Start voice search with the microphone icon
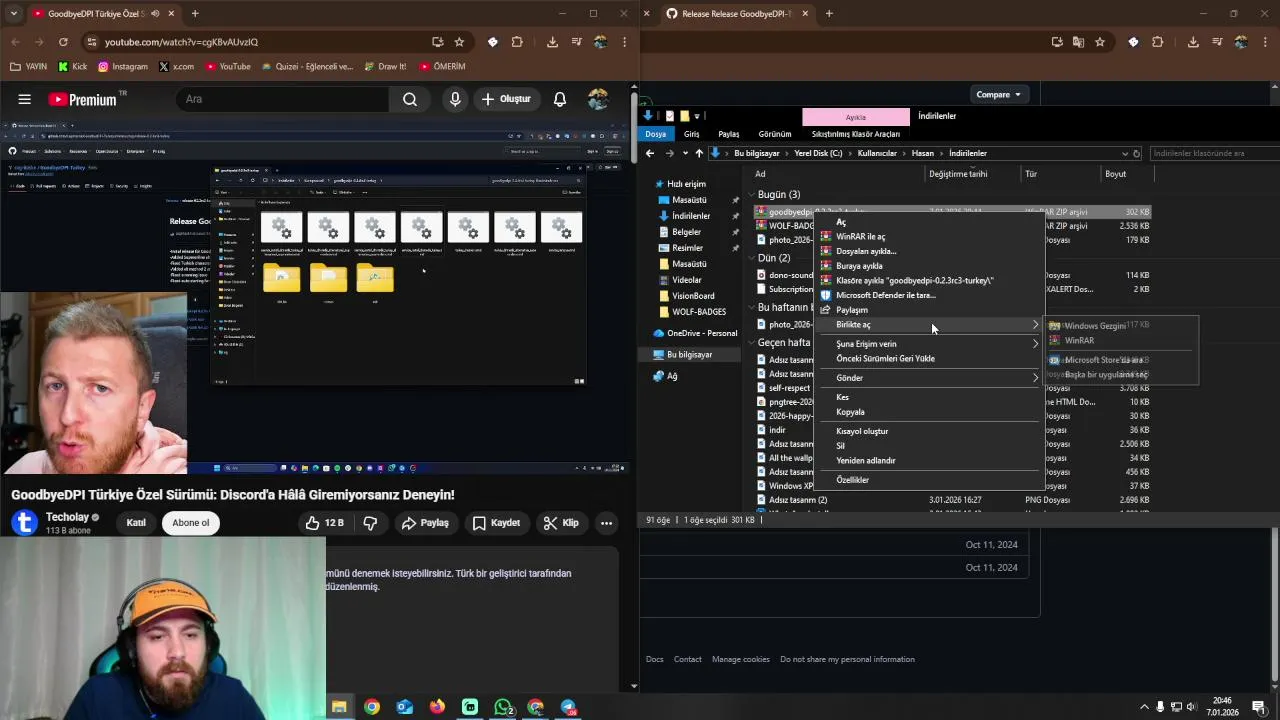This screenshot has width=1280, height=720. [x=455, y=99]
